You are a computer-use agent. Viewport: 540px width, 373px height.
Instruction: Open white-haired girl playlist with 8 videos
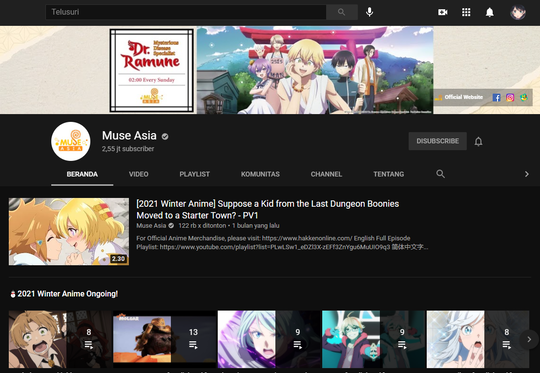coord(478,339)
